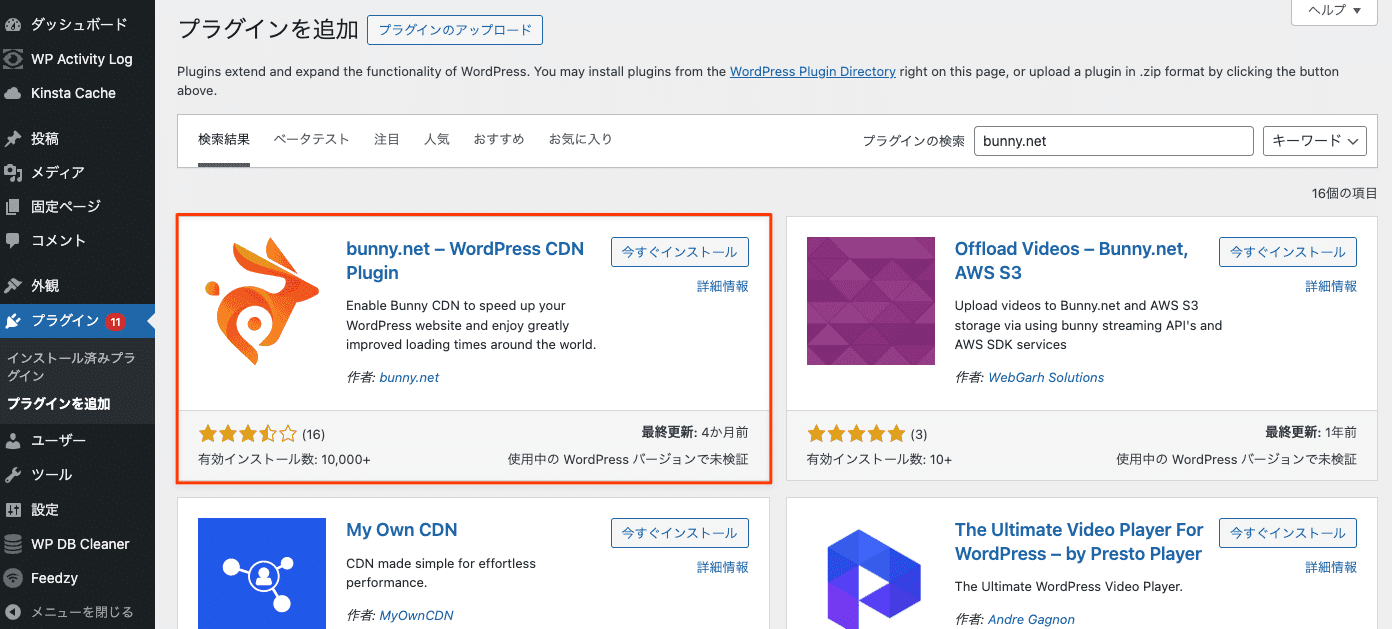Image resolution: width=1392 pixels, height=629 pixels.
Task: Open the キーワード search filter dropdown
Action: pos(1314,140)
